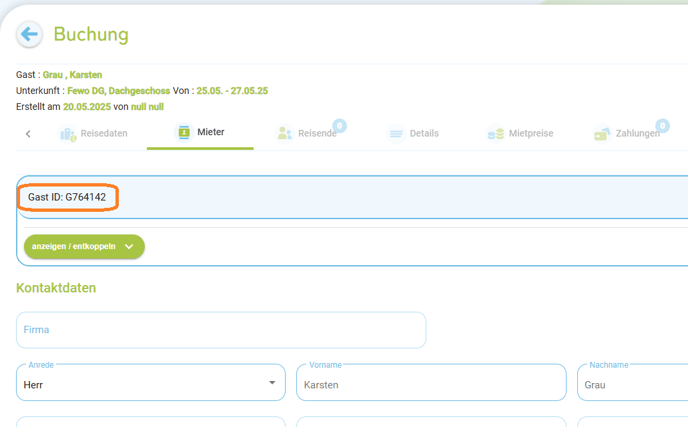This screenshot has width=688, height=427.
Task: Click the guest name Grau, Karsten
Action: click(72, 75)
